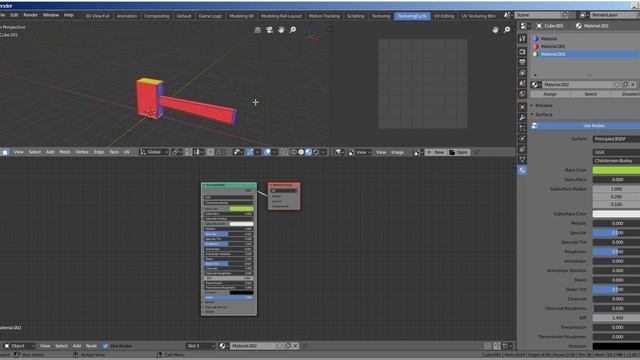Open the Slot 3 material slot dropdown
Image resolution: width=640 pixels, height=360 pixels.
200,346
